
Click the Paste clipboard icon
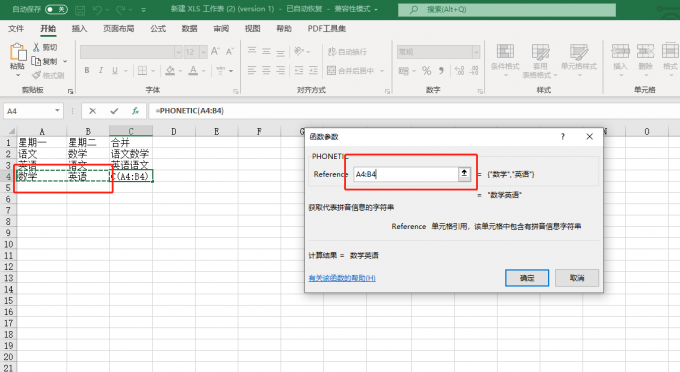18,52
